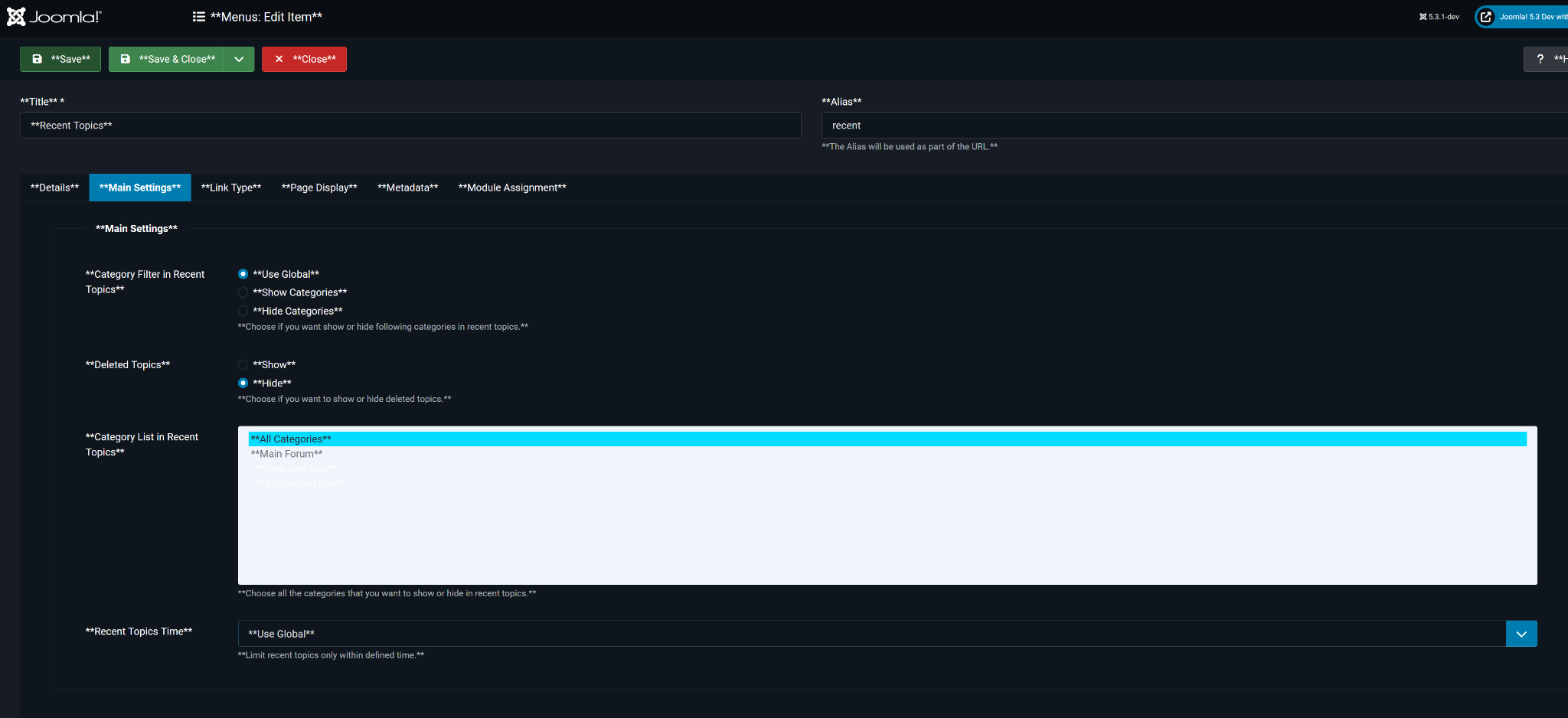
Task: Open the Recent Topics Time dropdown
Action: click(1521, 634)
